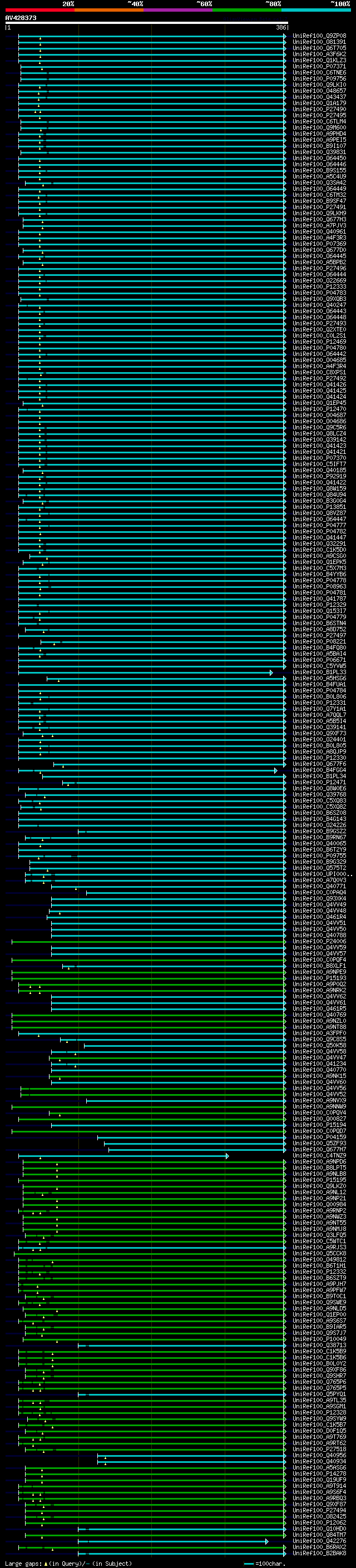Select hit UniRef100_P24006
356x1568 pixels.
tap(319, 942)
